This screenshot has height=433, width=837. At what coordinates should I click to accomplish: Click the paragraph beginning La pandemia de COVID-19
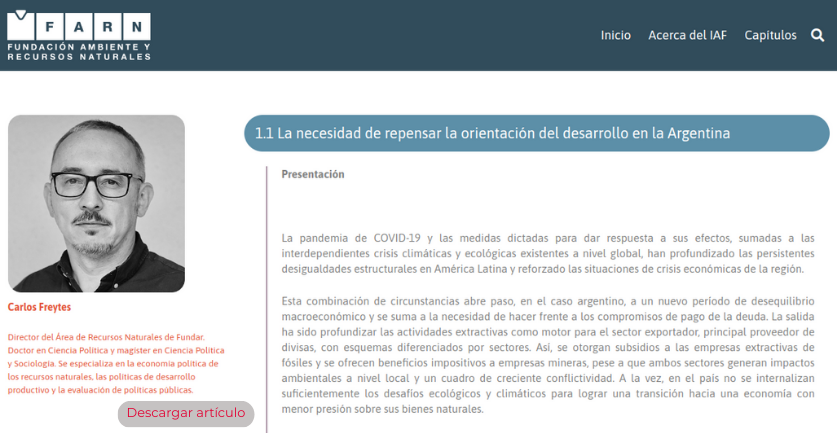pos(548,254)
